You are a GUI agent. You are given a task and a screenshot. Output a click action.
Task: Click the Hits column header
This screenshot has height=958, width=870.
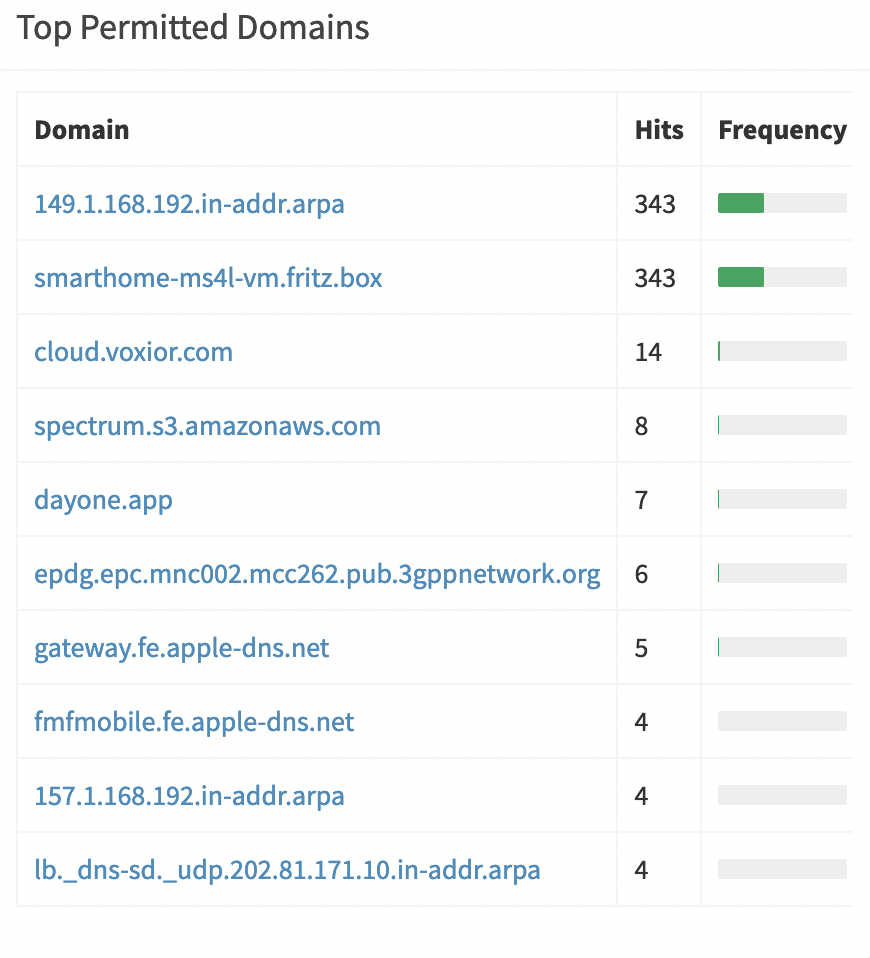pos(659,130)
